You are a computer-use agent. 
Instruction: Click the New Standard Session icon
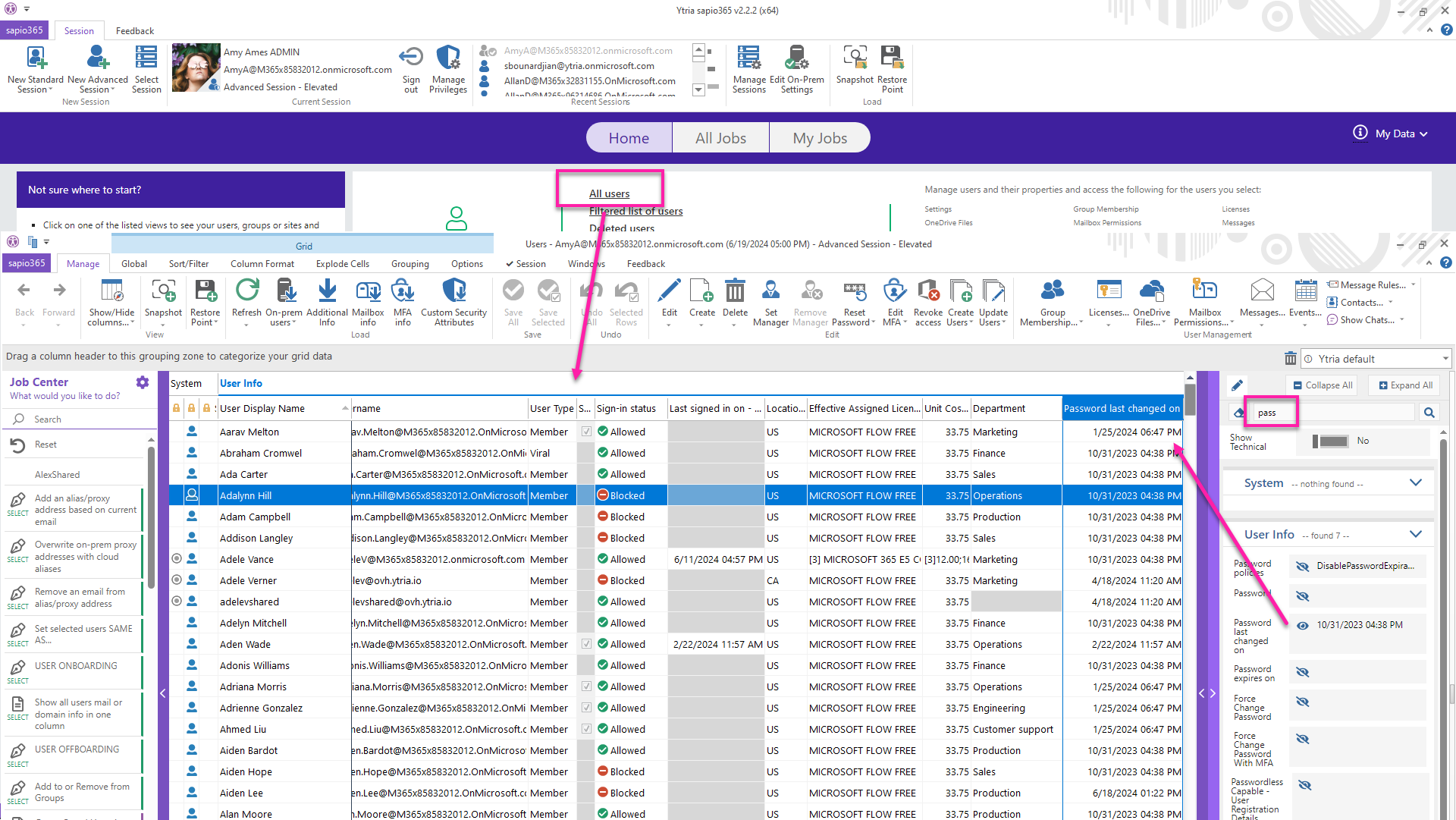[x=36, y=58]
